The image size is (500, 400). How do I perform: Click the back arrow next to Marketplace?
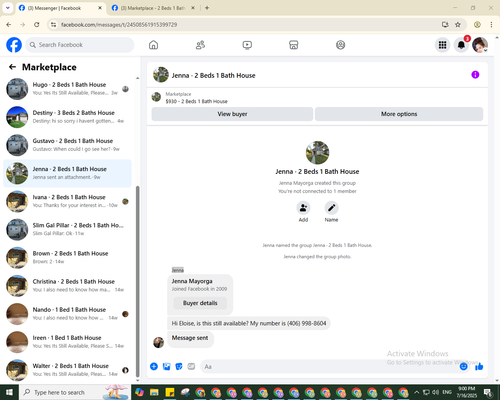pos(12,67)
